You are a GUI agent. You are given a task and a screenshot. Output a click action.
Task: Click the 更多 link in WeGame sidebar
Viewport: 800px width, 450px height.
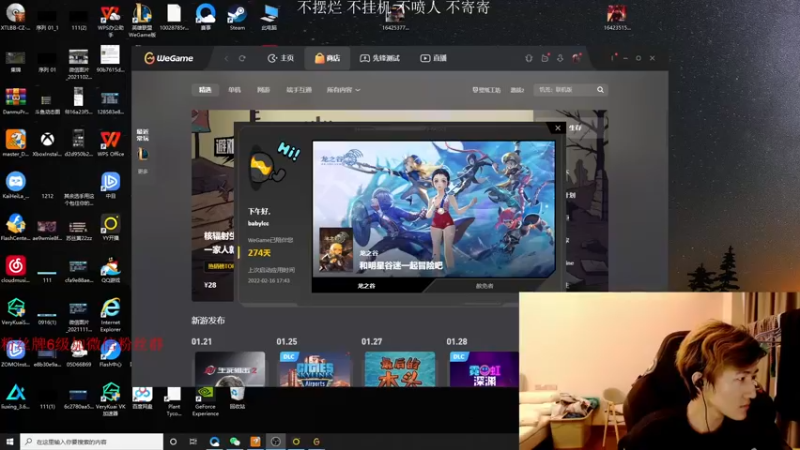pos(143,171)
